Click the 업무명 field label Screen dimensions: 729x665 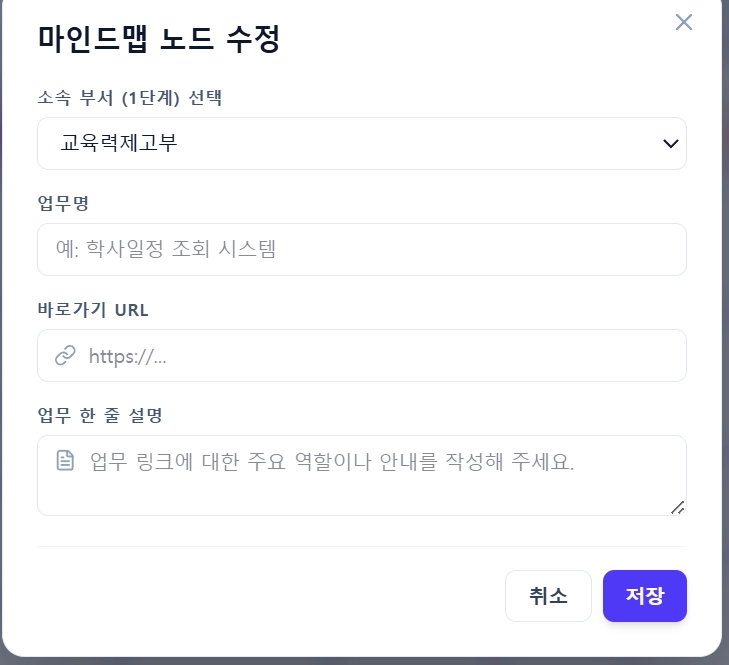point(63,203)
